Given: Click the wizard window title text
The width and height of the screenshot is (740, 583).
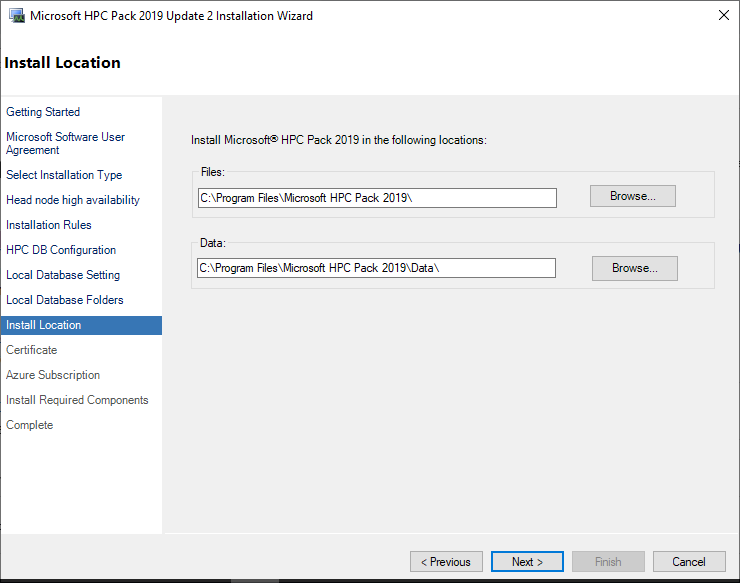Looking at the screenshot, I should click(171, 16).
